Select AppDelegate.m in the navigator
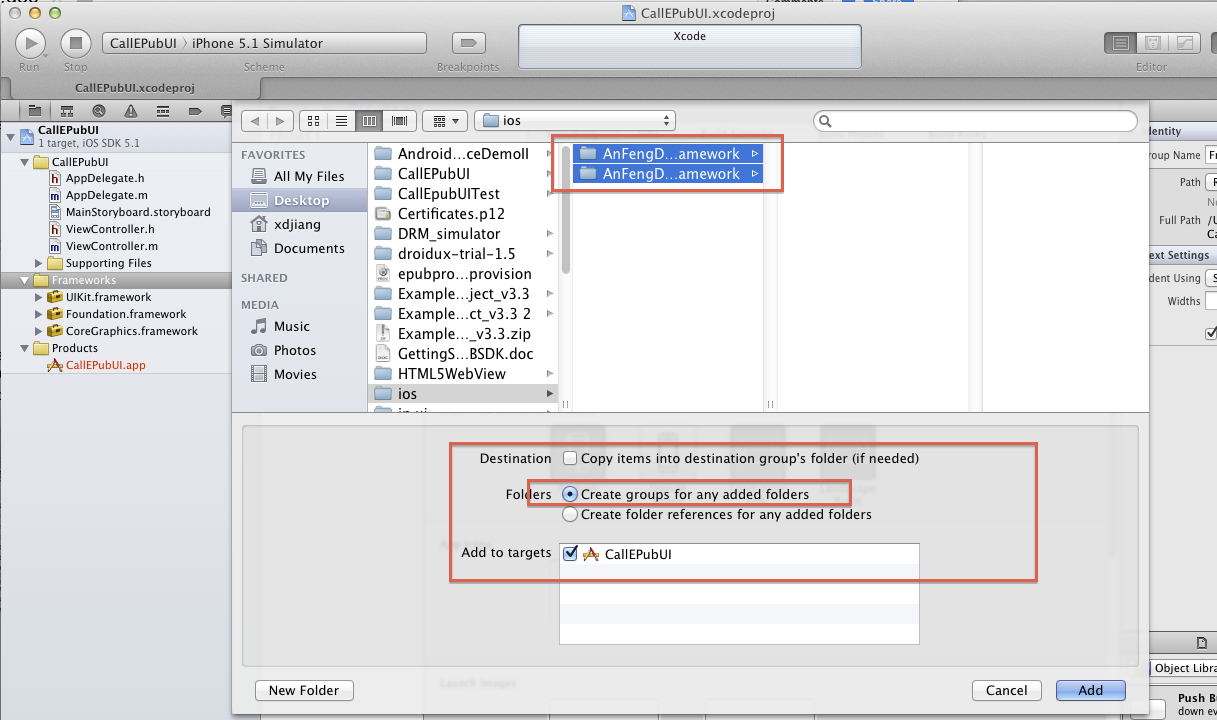Viewport: 1217px width, 720px height. pos(106,195)
